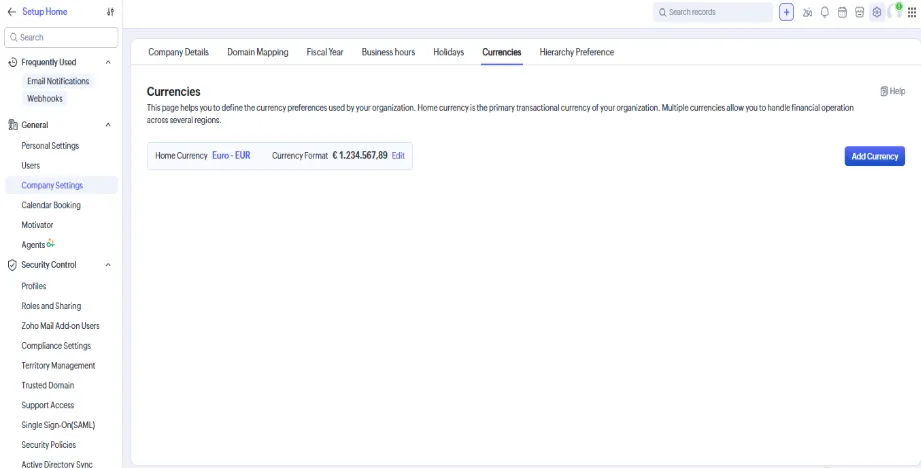The image size is (921, 468).
Task: Open the calendar icon in the top bar
Action: [842, 12]
